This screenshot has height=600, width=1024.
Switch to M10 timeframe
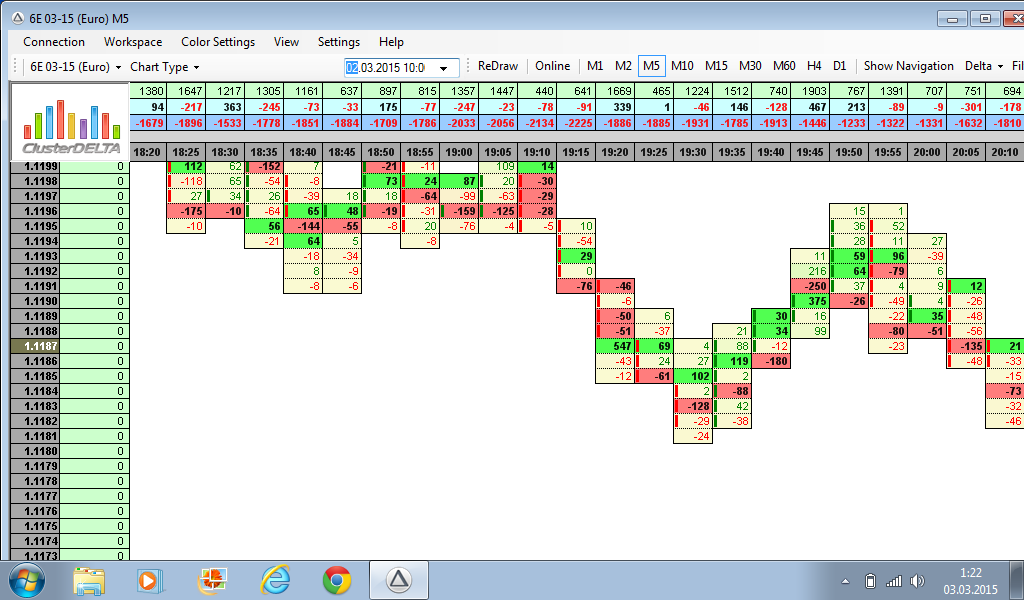(682, 66)
